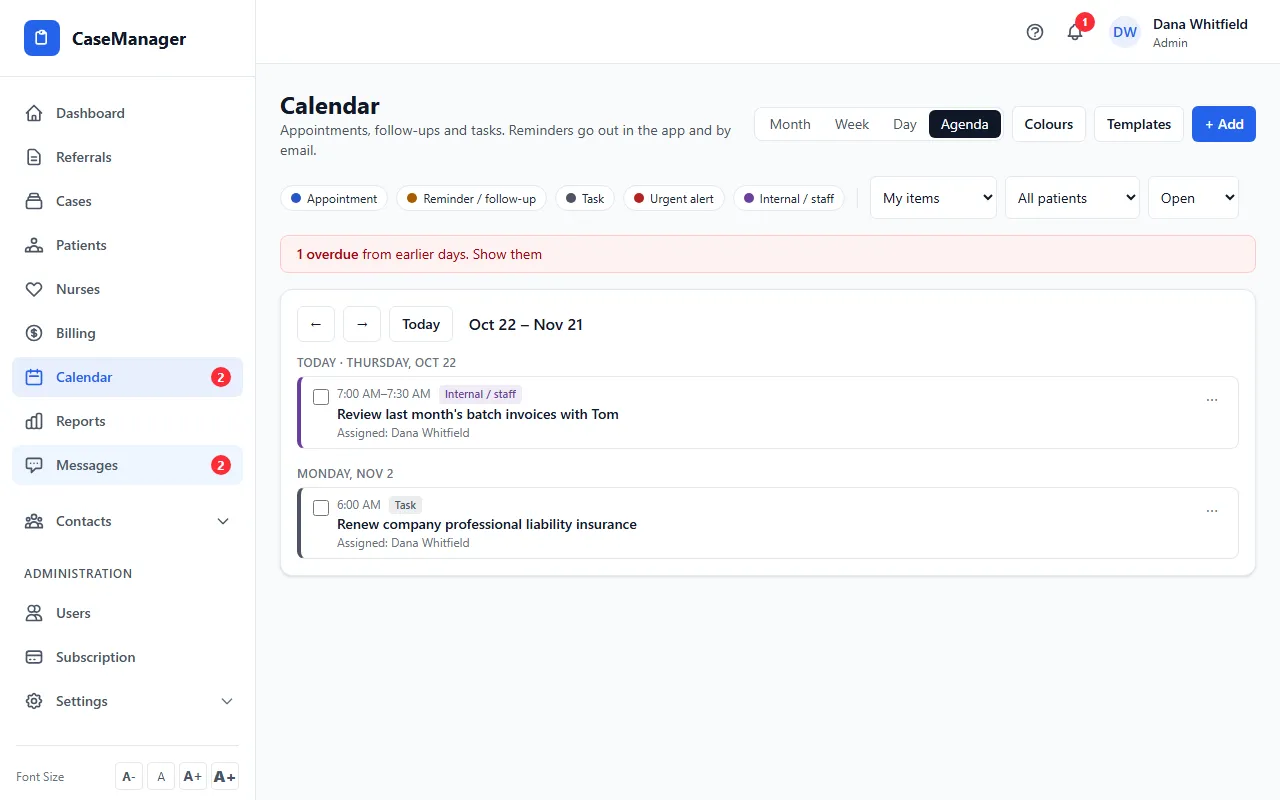The image size is (1280, 800).
Task: Toggle the Task category filter chip
Action: click(x=585, y=198)
